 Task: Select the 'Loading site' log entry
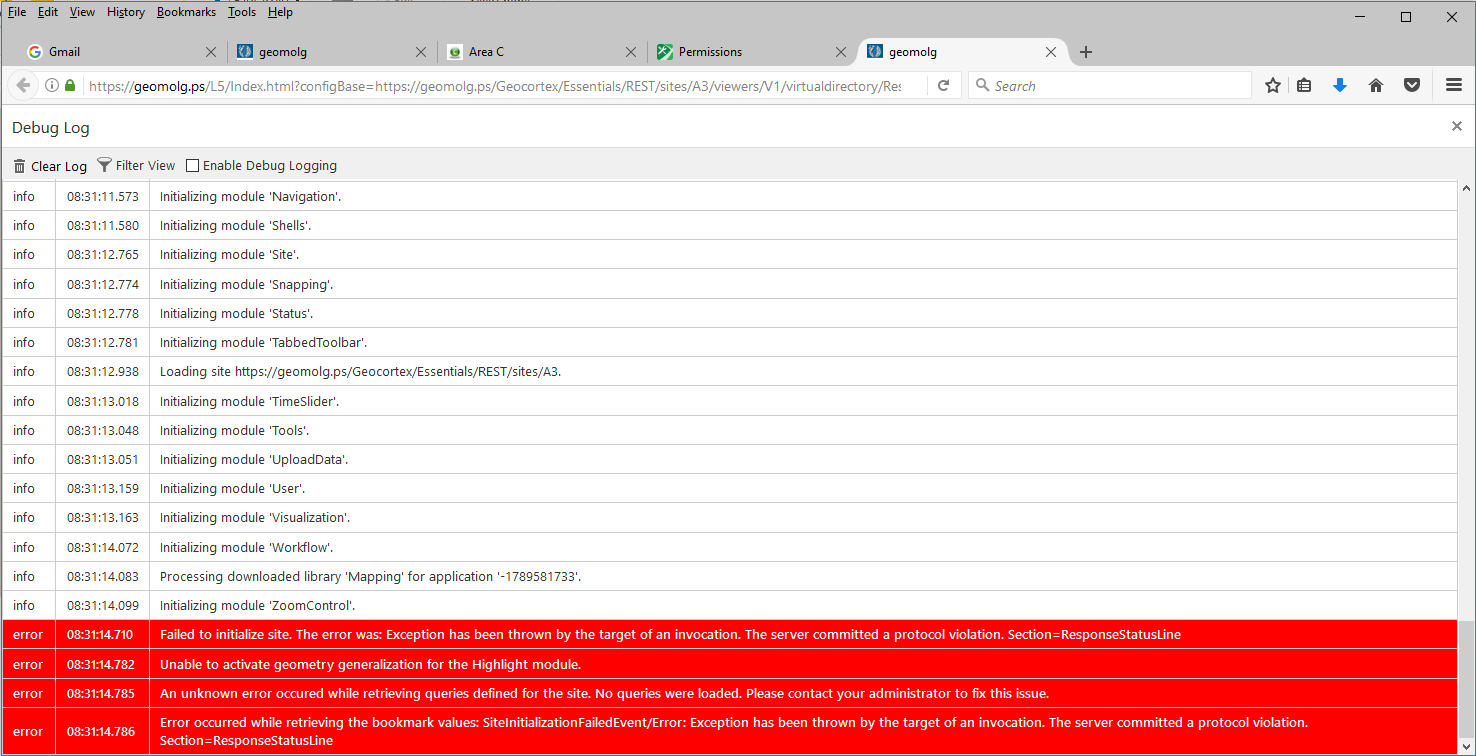click(x=730, y=371)
